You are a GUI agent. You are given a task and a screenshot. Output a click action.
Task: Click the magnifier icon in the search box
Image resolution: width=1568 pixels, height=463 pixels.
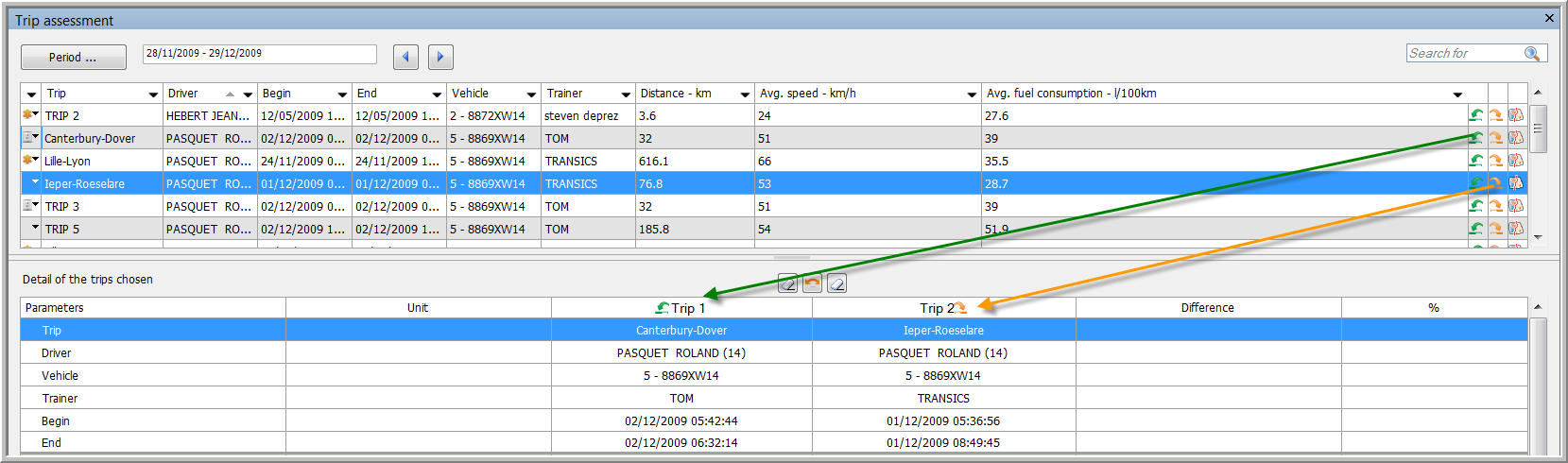pos(1532,54)
